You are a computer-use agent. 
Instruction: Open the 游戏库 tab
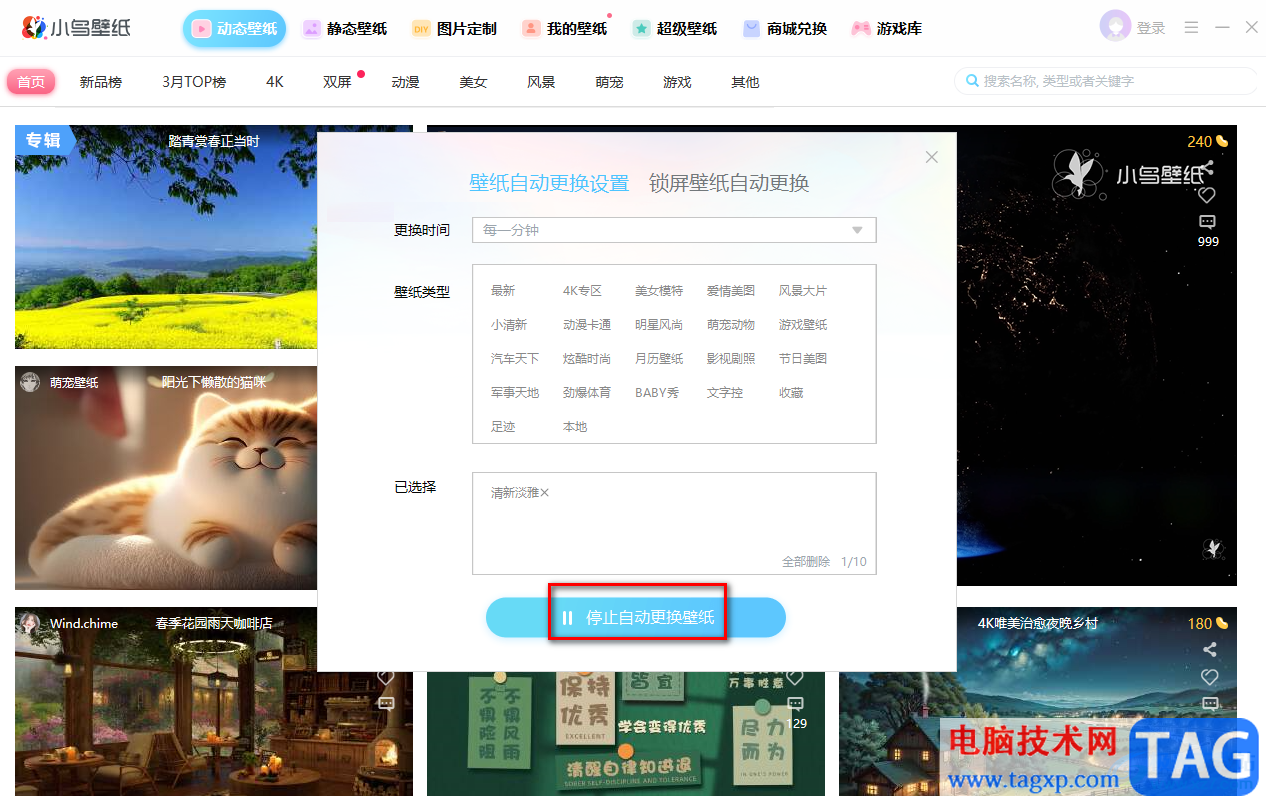pyautogui.click(x=886, y=29)
